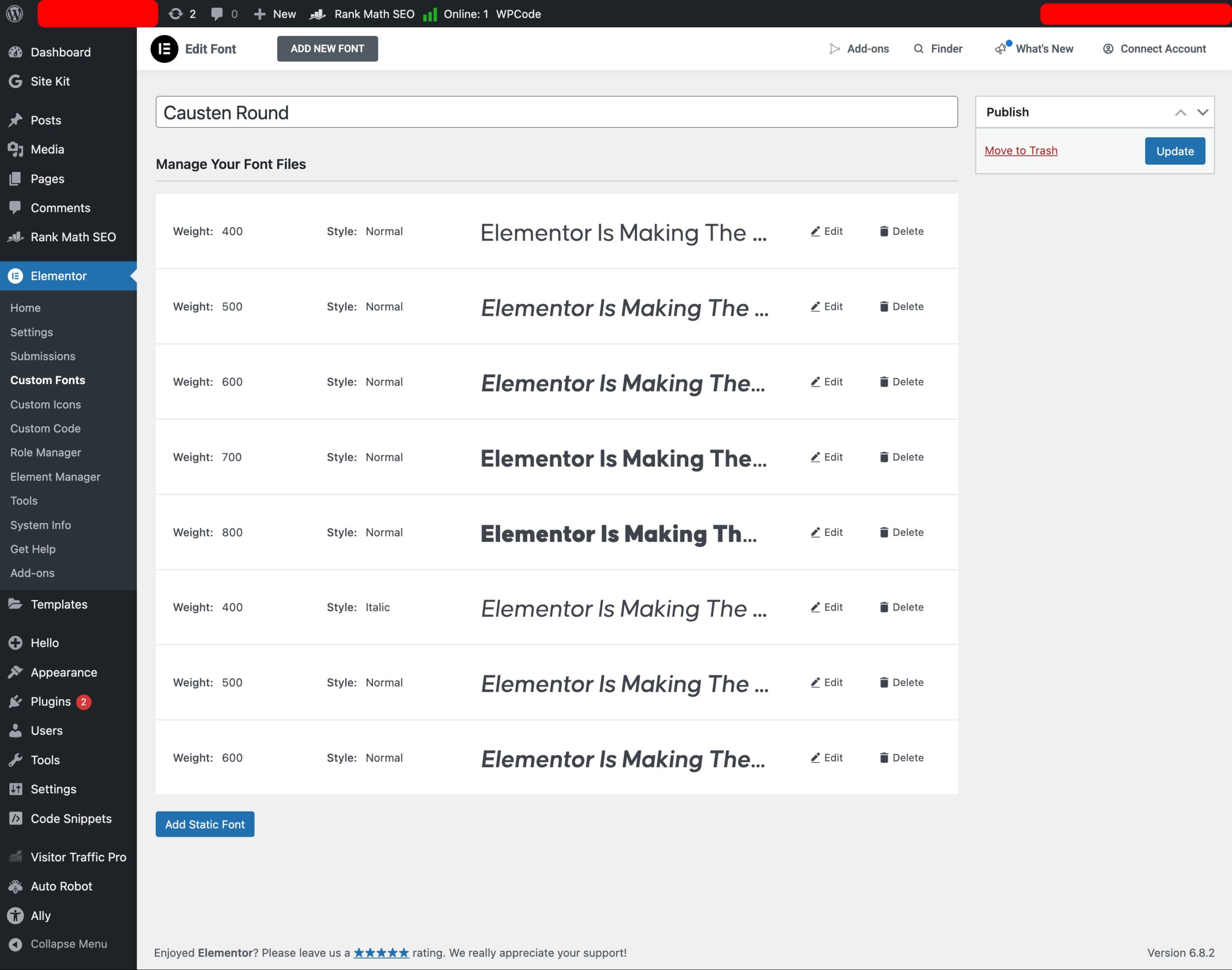The image size is (1232, 970).
Task: Open Custom Icons submenu item
Action: [x=45, y=404]
